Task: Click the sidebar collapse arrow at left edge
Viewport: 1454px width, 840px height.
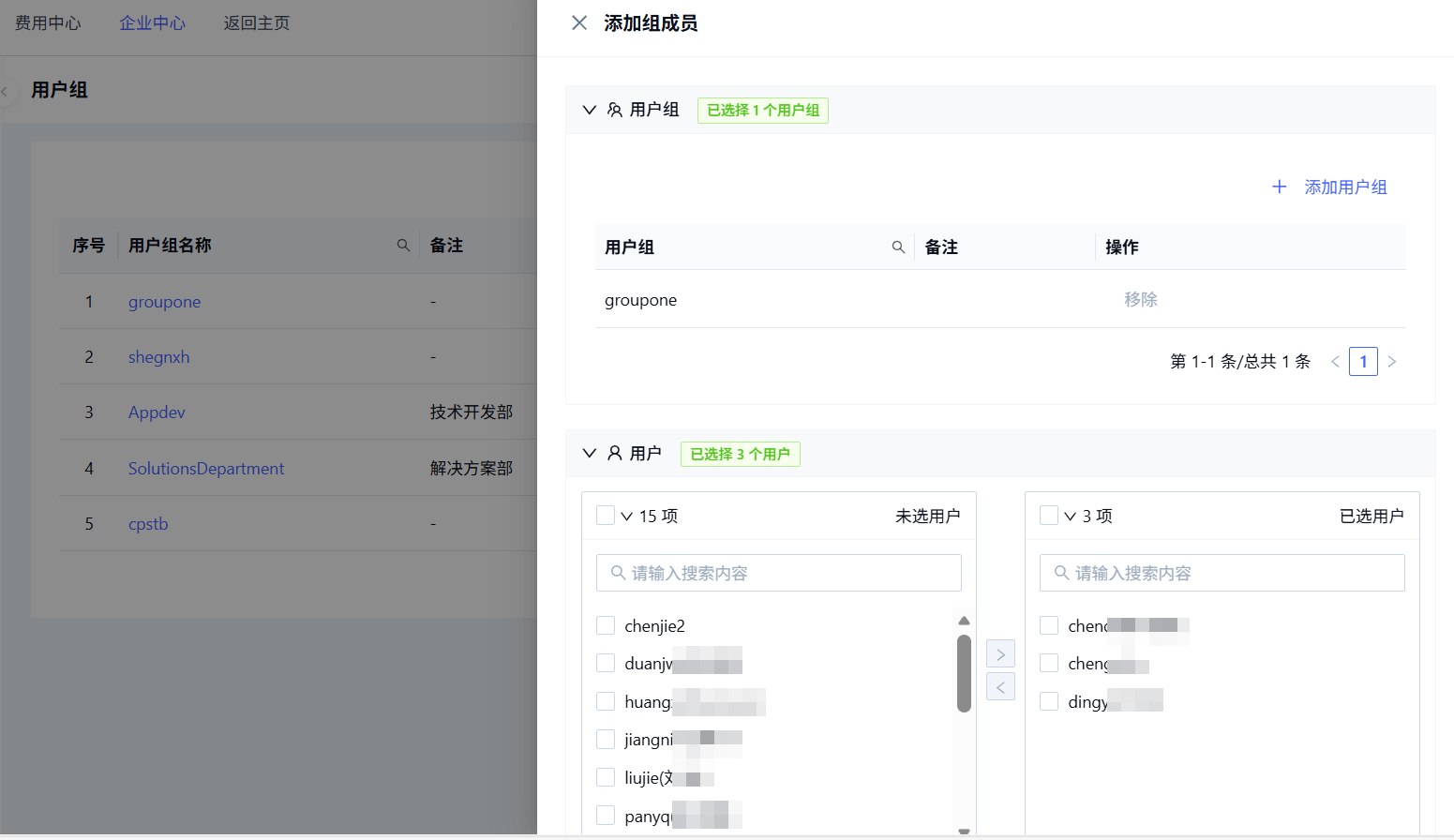Action: click(5, 92)
